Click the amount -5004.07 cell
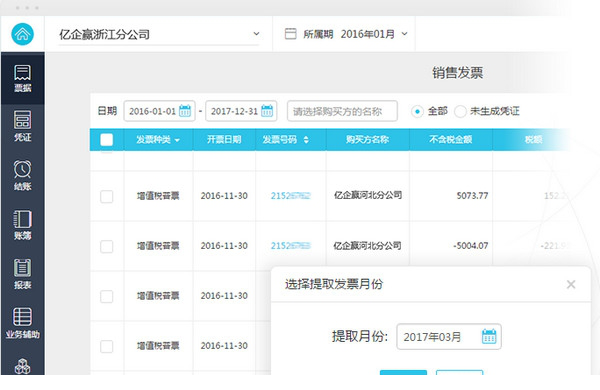This screenshot has width=600, height=390. pos(471,246)
